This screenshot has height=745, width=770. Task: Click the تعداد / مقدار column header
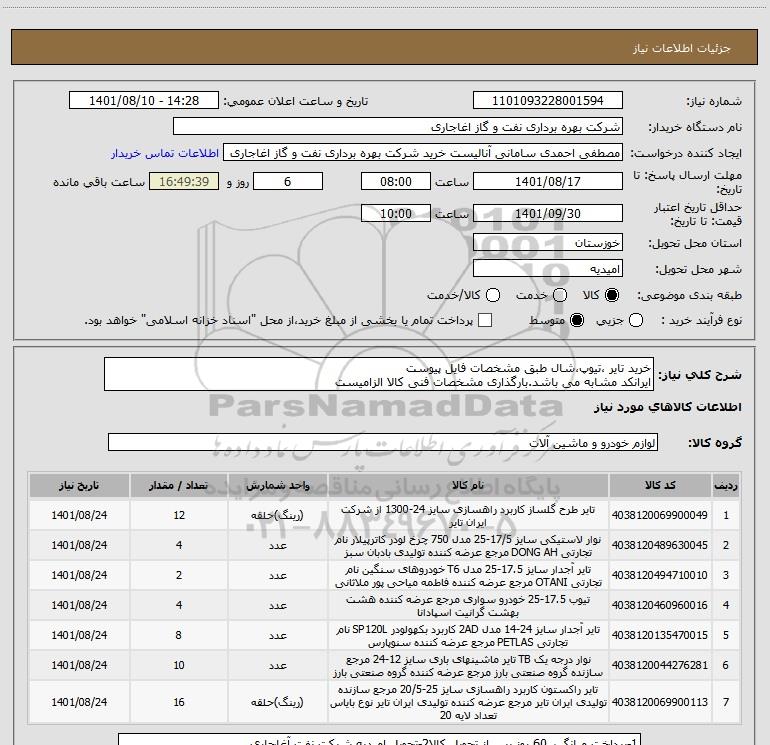[x=179, y=486]
